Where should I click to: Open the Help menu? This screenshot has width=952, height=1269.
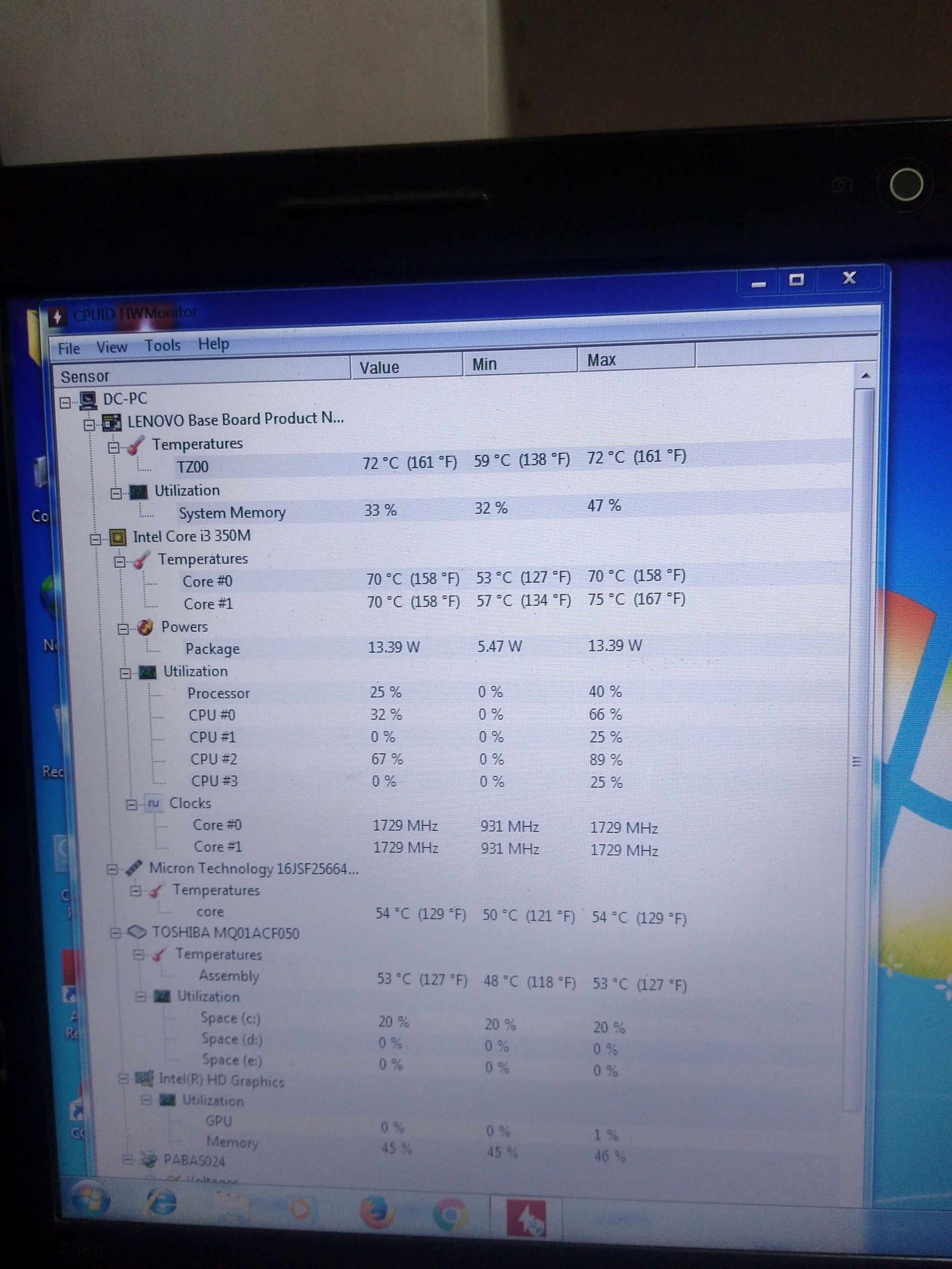coord(214,344)
